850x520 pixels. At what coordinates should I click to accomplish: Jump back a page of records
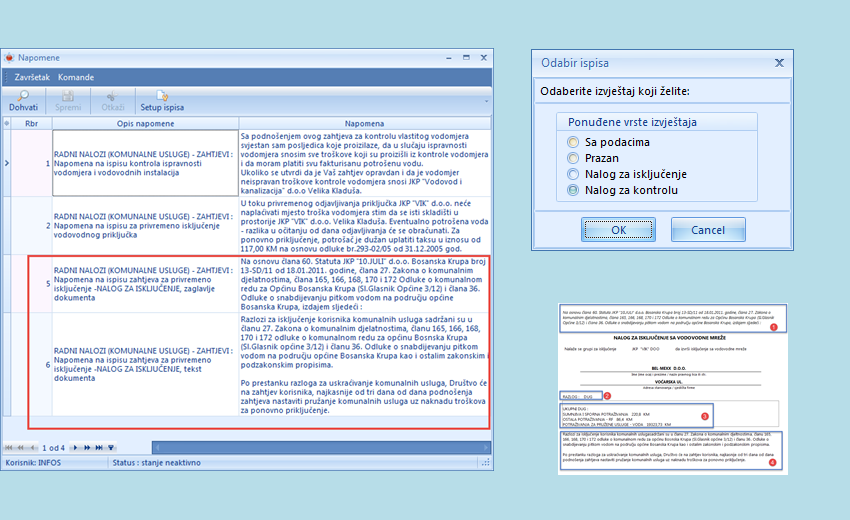point(21,448)
